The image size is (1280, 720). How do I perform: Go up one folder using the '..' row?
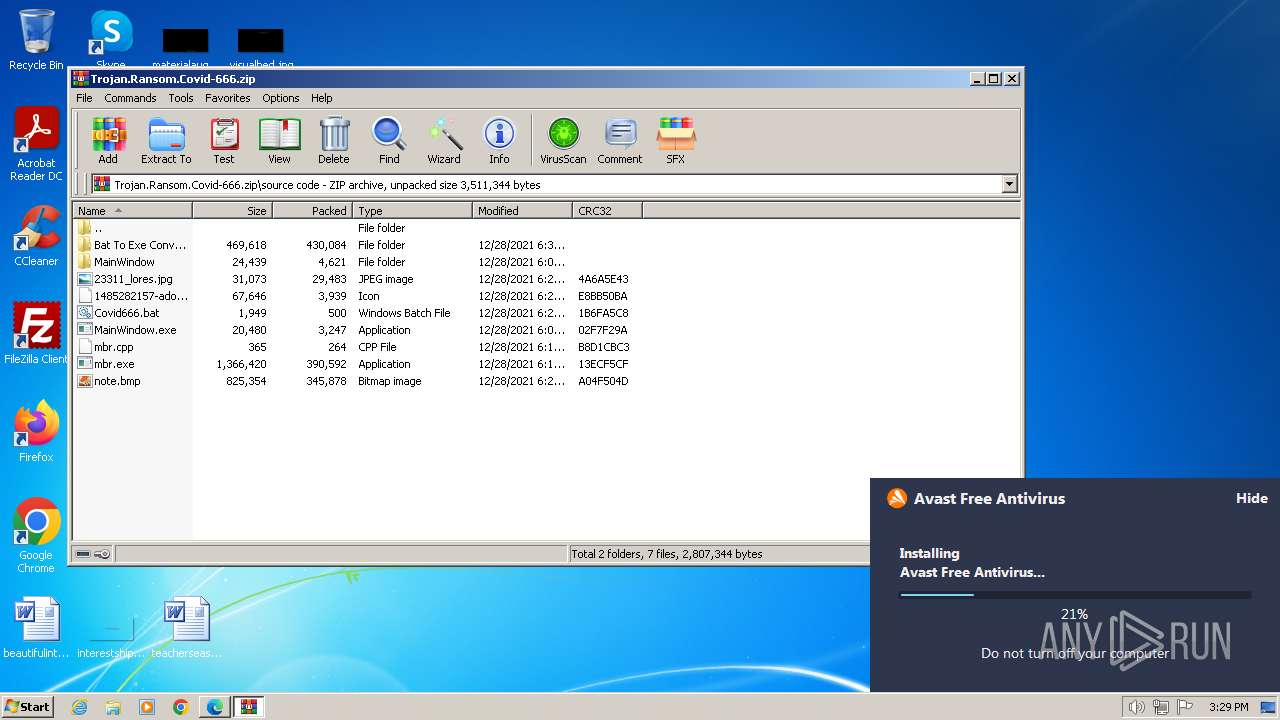[98, 228]
